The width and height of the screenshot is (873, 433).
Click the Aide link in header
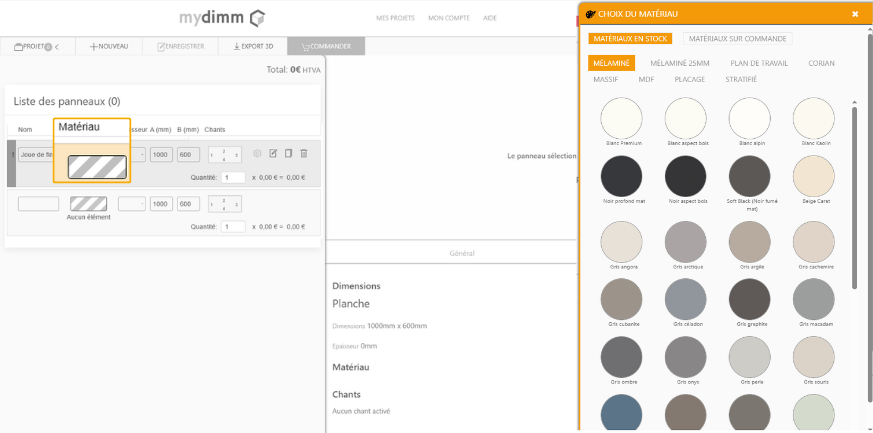[489, 18]
